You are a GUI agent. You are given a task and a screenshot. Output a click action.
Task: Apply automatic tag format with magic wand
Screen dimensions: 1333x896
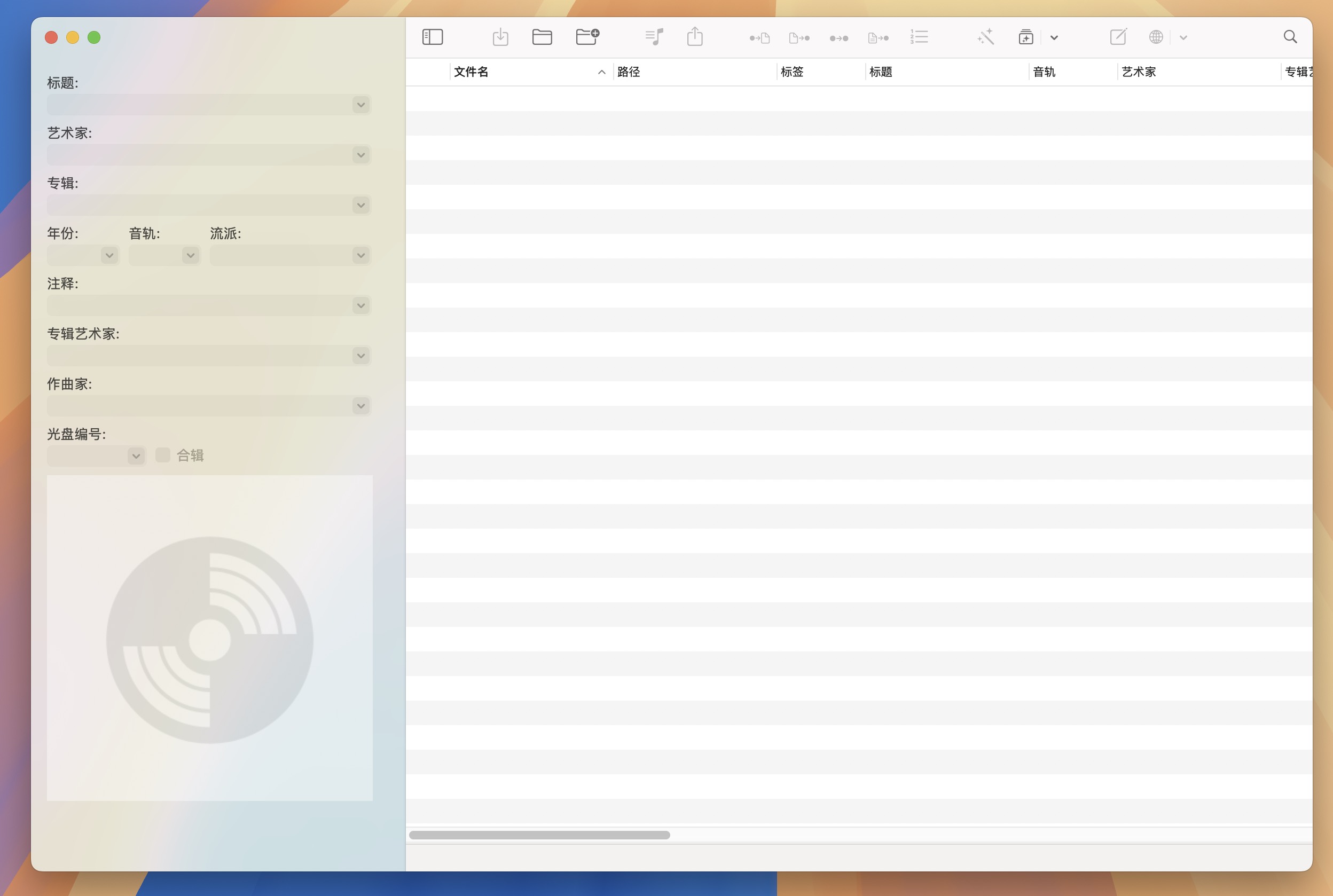point(986,36)
